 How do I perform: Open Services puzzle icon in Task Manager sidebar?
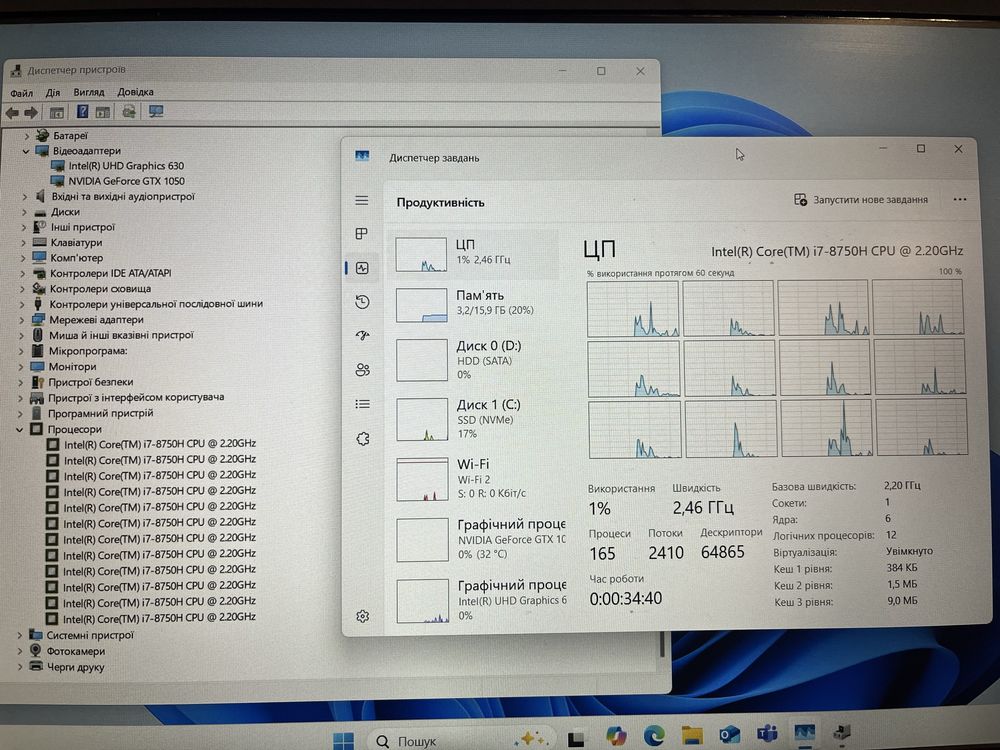click(363, 439)
